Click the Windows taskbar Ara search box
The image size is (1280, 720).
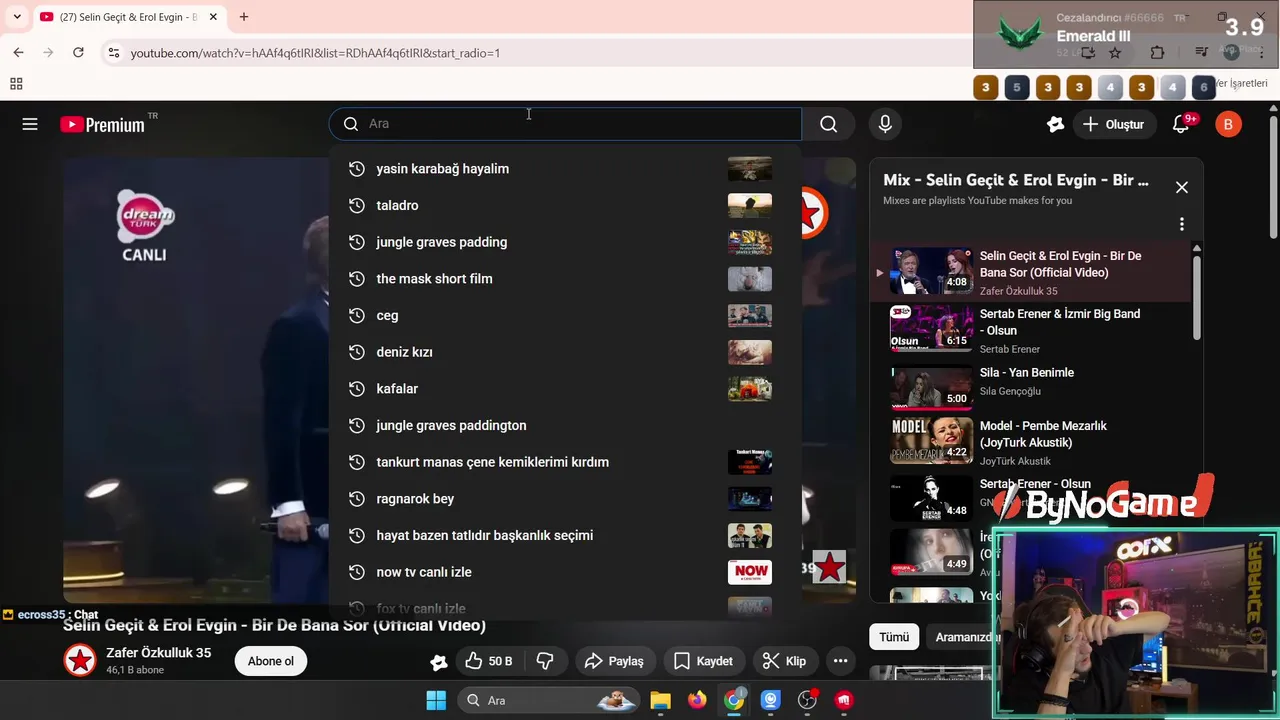549,700
